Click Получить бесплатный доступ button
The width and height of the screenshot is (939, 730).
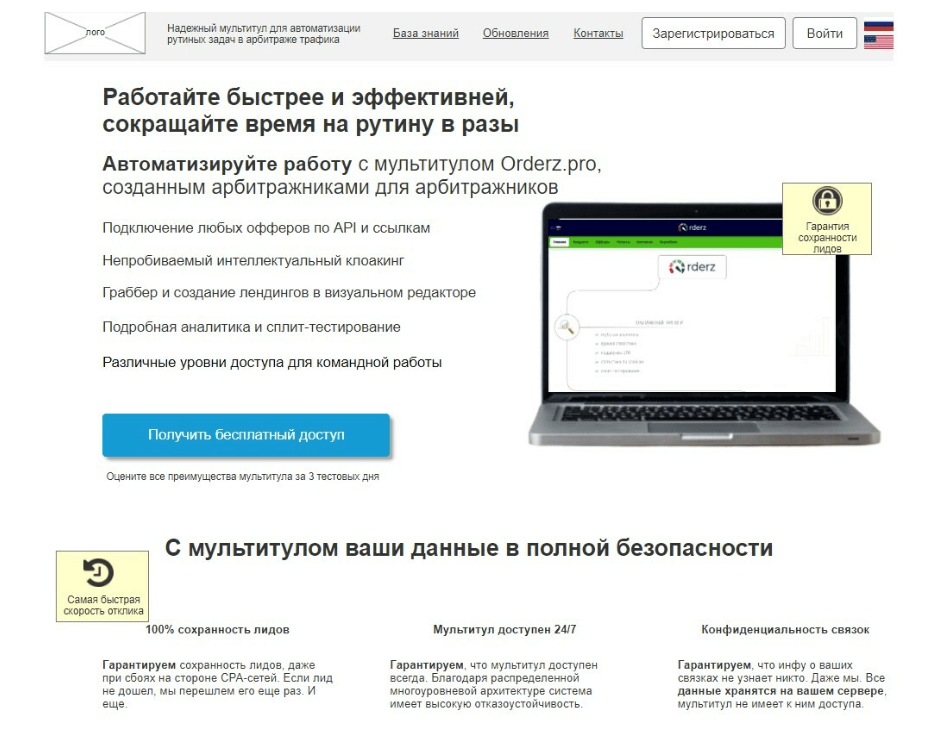coord(246,435)
